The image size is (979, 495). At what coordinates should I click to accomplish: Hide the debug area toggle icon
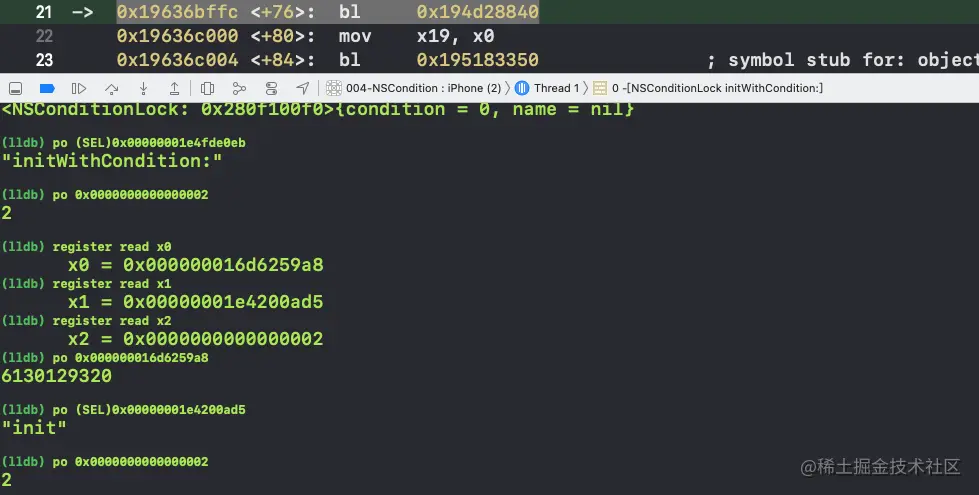click(x=16, y=89)
